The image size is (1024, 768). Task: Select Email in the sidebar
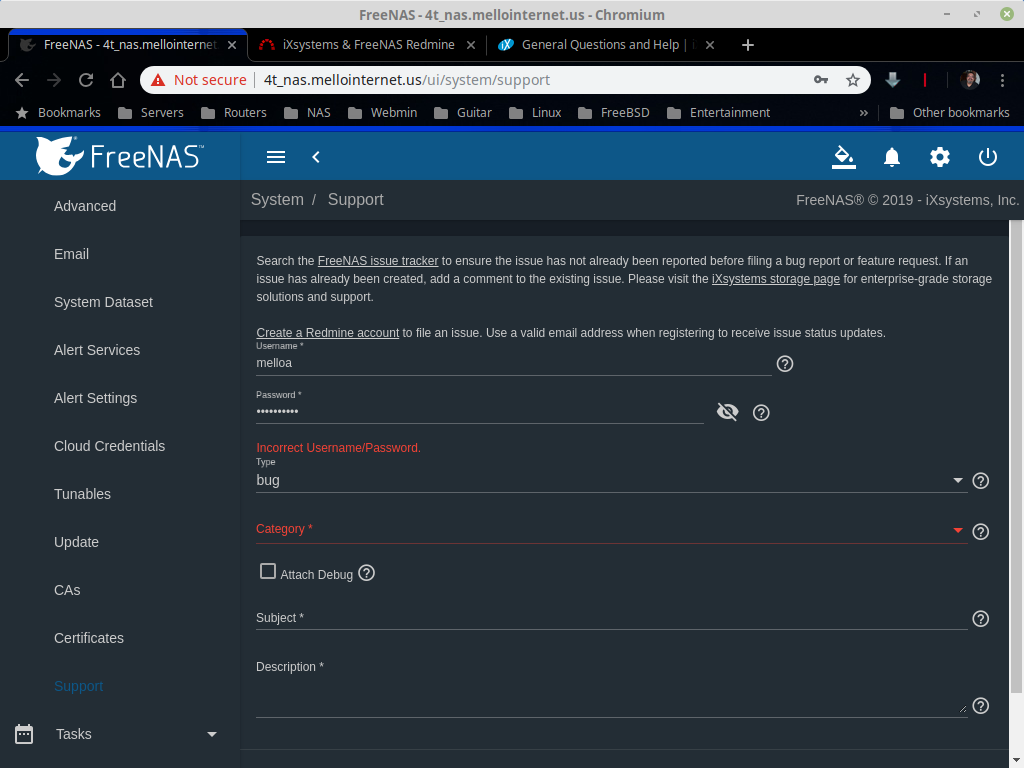[71, 254]
